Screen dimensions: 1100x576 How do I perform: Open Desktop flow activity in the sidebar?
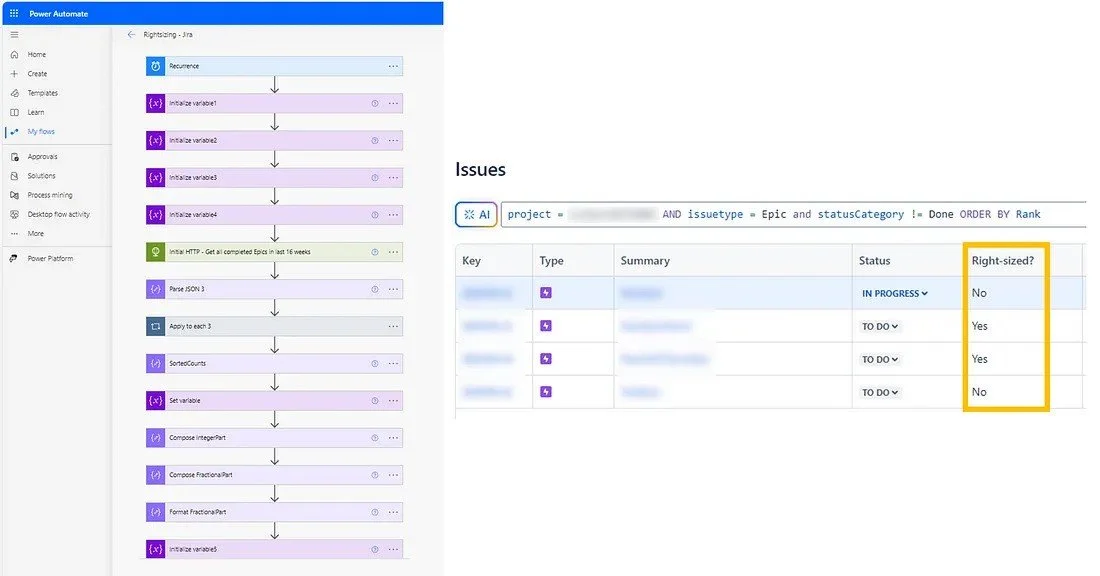click(x=58, y=214)
